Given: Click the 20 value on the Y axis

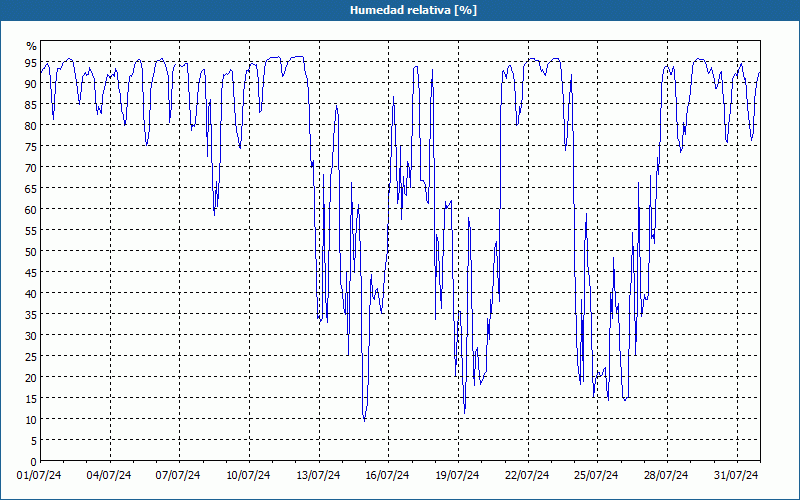Looking at the screenshot, I should click(x=31, y=378).
